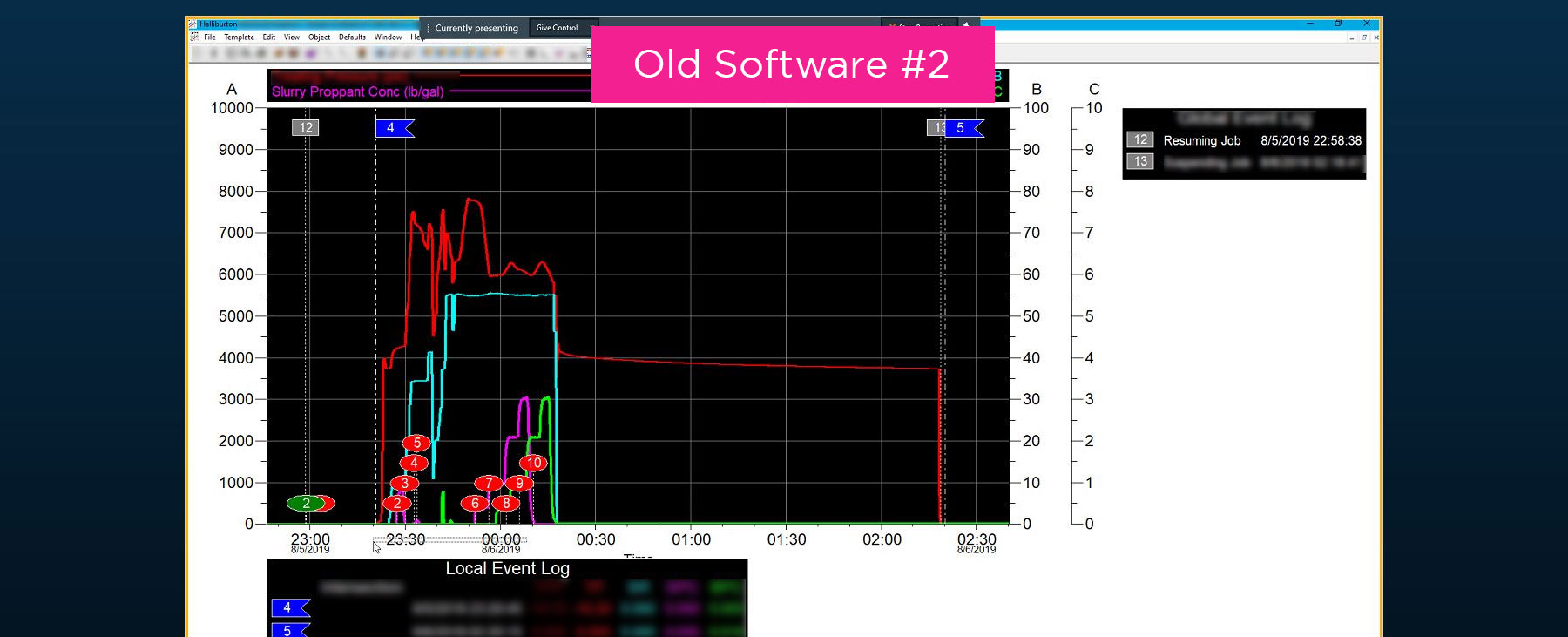Click red oval stage marker 9
This screenshot has width=1568, height=637.
pos(519,483)
